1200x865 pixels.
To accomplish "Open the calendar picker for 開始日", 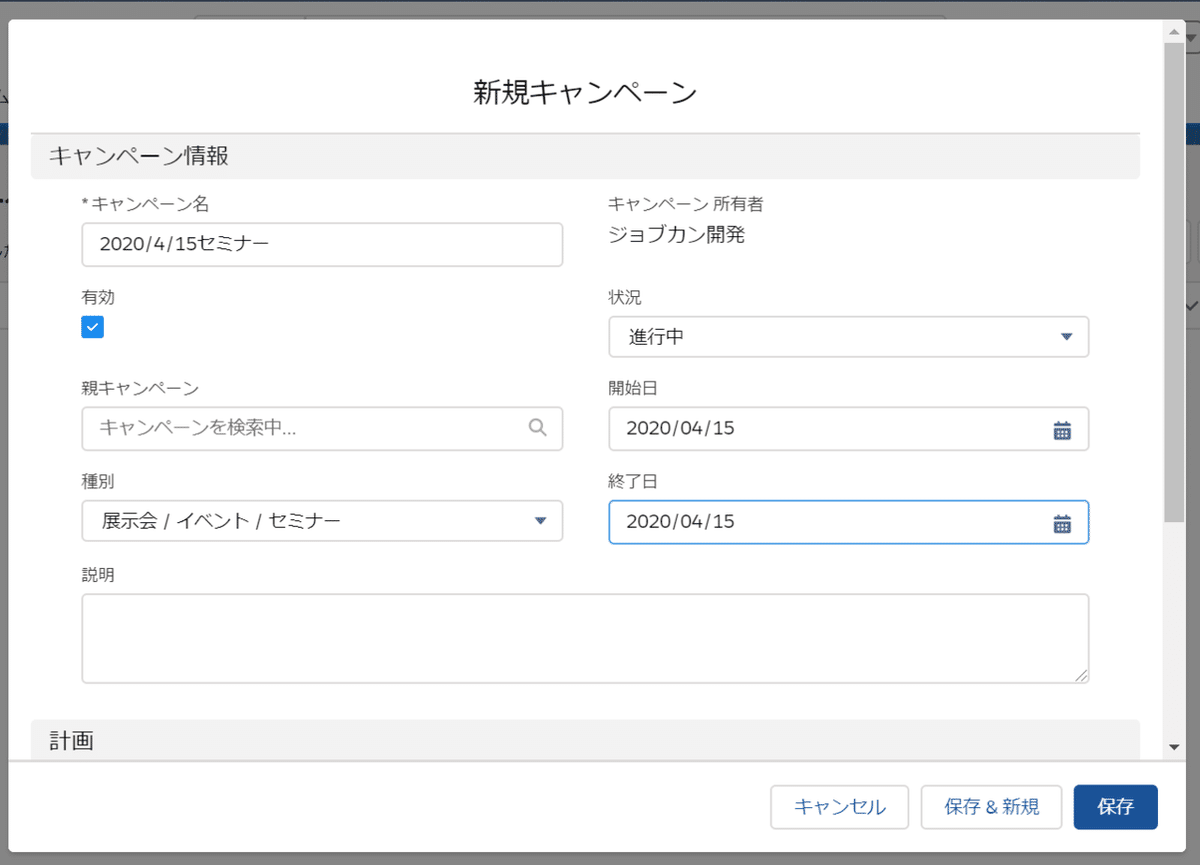I will tap(1063, 429).
